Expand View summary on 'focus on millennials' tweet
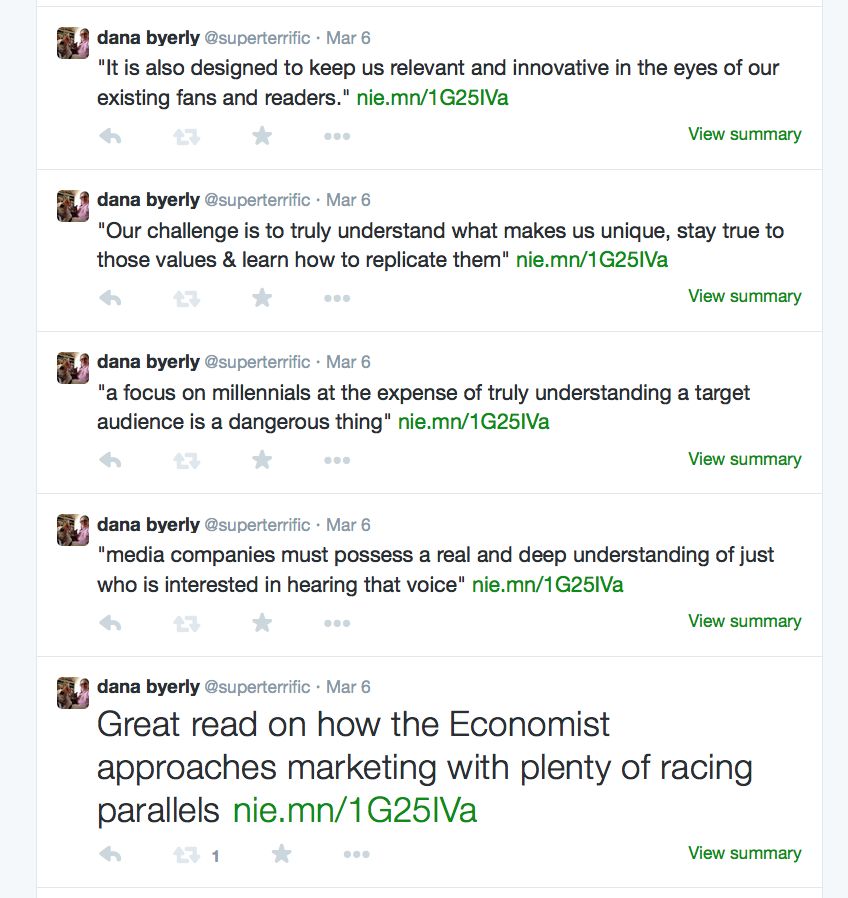The image size is (848, 898). [744, 459]
